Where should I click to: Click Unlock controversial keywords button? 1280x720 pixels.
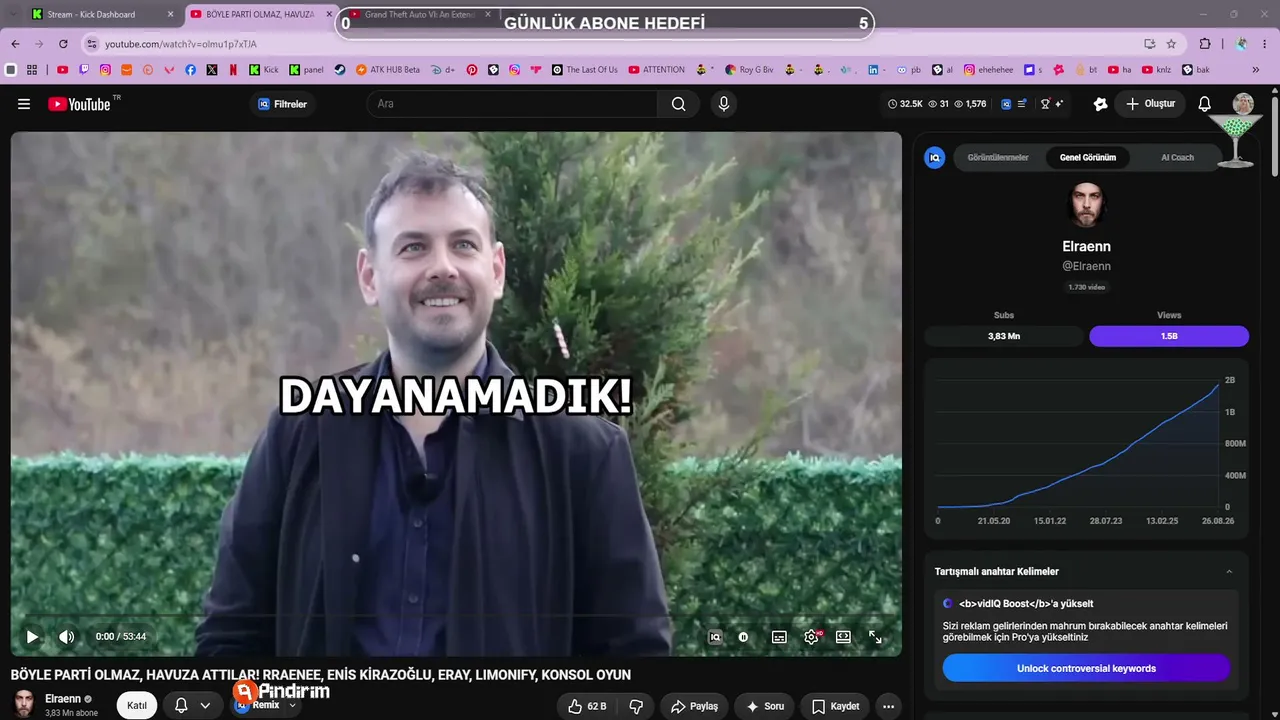[1086, 668]
